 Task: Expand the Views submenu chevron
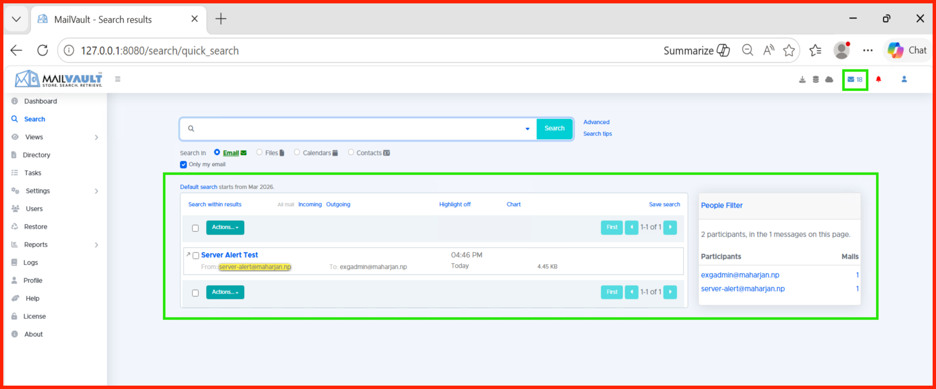[x=96, y=137]
